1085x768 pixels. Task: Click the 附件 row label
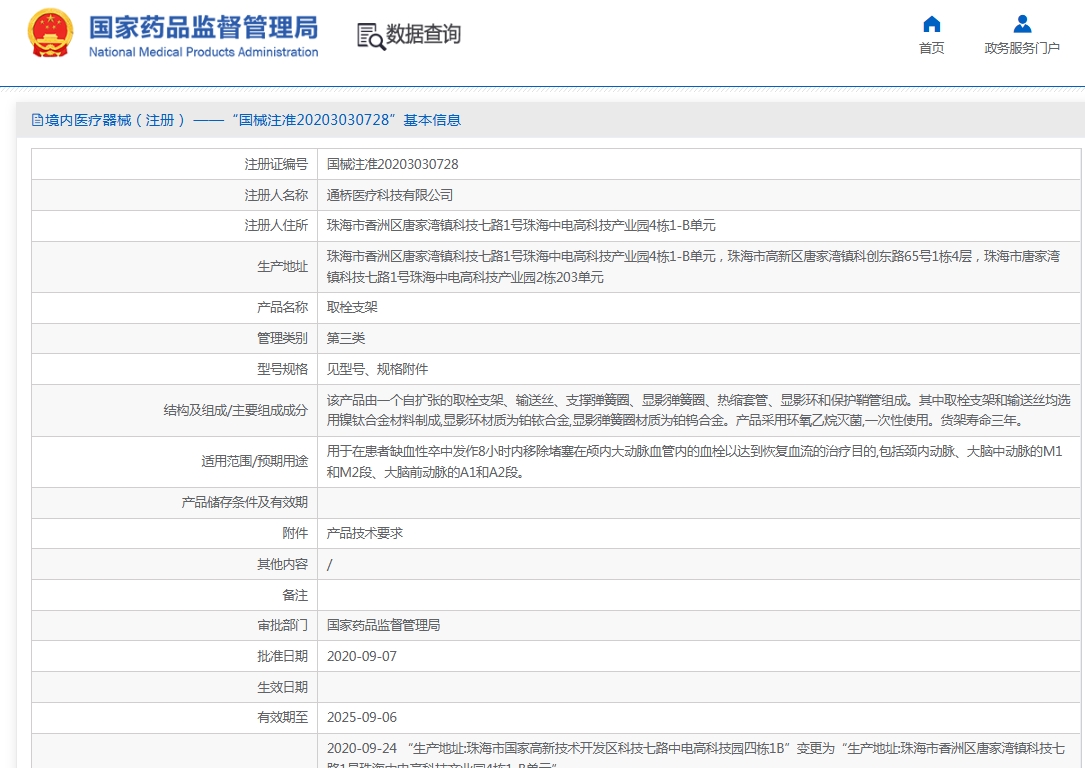point(295,533)
